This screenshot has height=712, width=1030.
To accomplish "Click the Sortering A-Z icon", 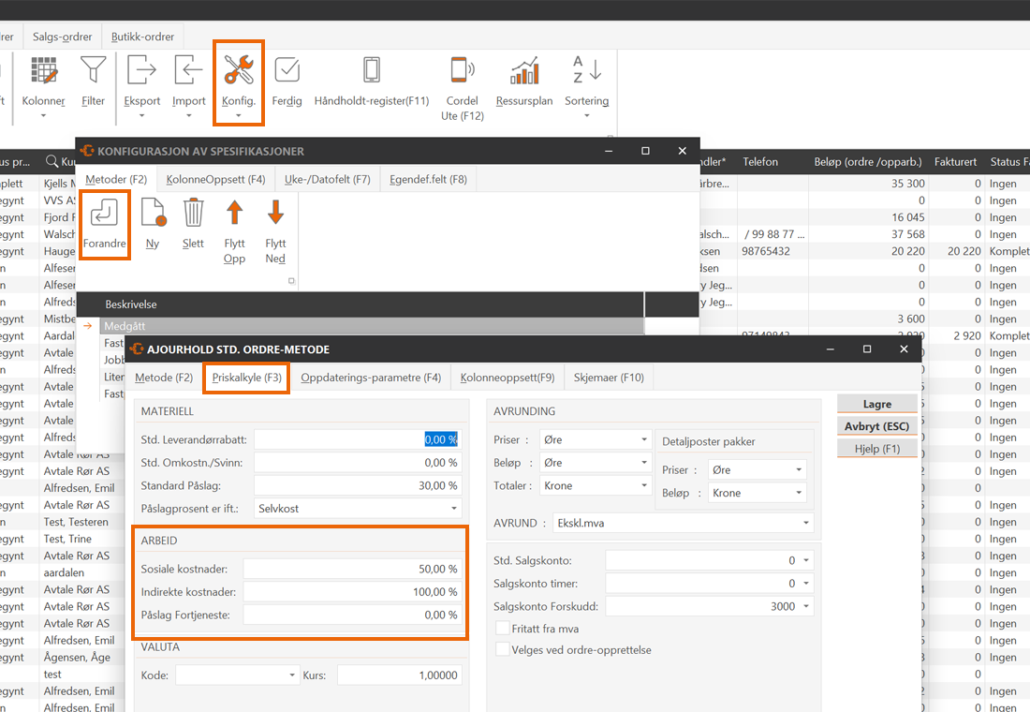I will [587, 70].
